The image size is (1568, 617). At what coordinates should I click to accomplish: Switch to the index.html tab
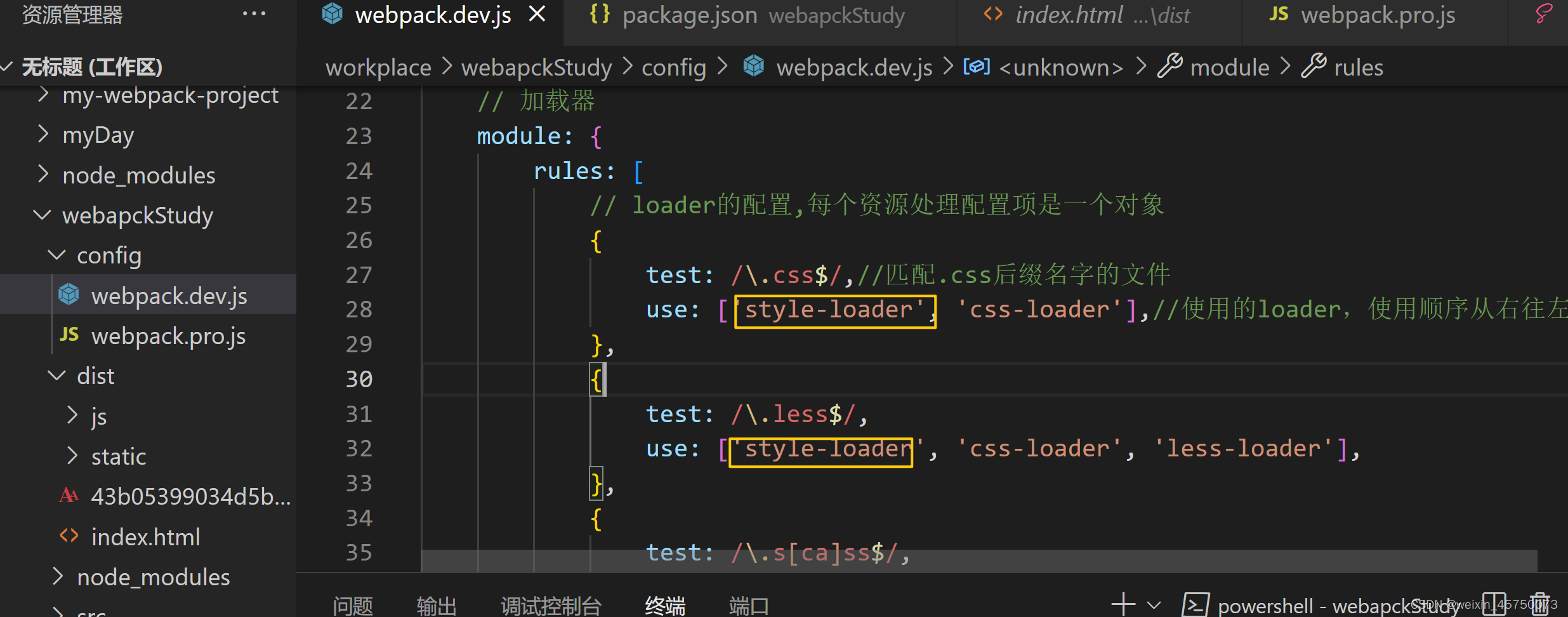(1071, 15)
